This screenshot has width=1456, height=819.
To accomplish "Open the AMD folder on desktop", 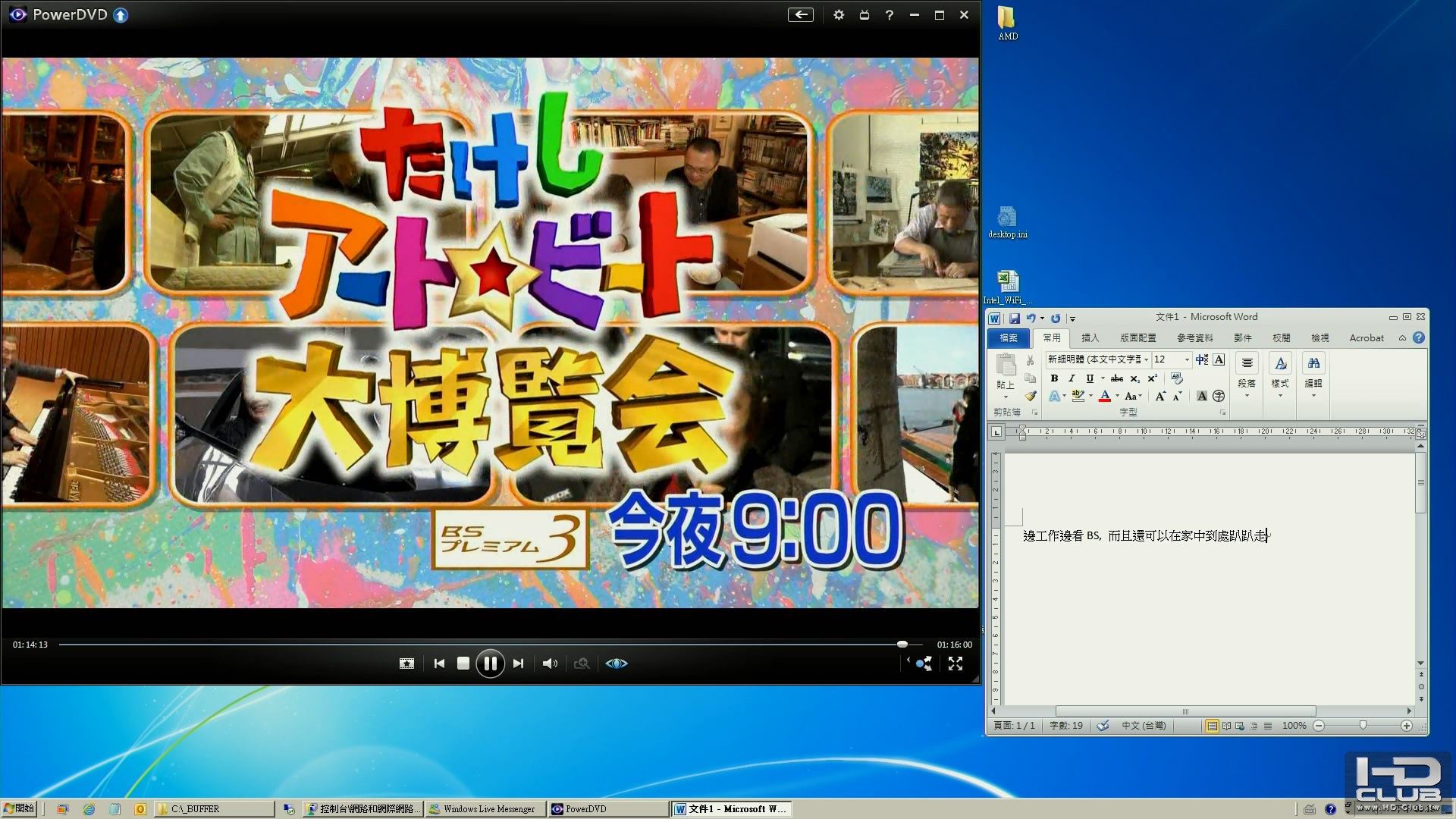I will (x=1007, y=23).
